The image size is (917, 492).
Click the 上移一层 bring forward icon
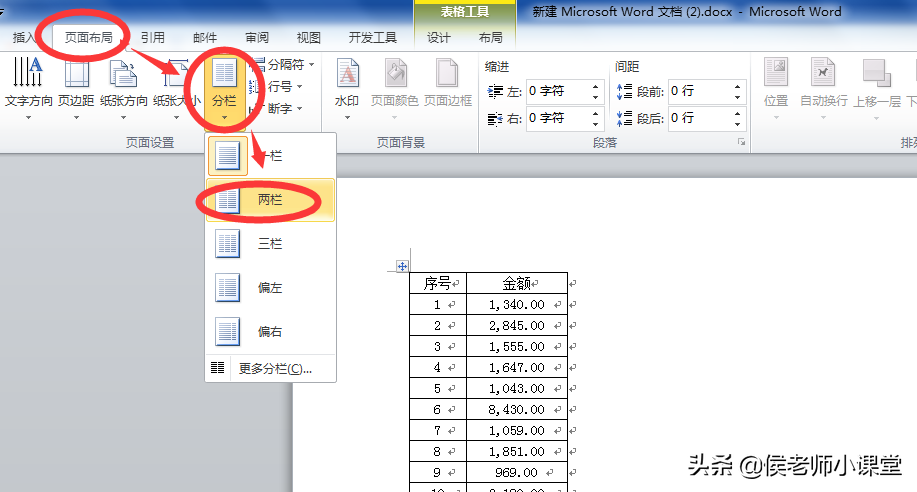tap(876, 74)
